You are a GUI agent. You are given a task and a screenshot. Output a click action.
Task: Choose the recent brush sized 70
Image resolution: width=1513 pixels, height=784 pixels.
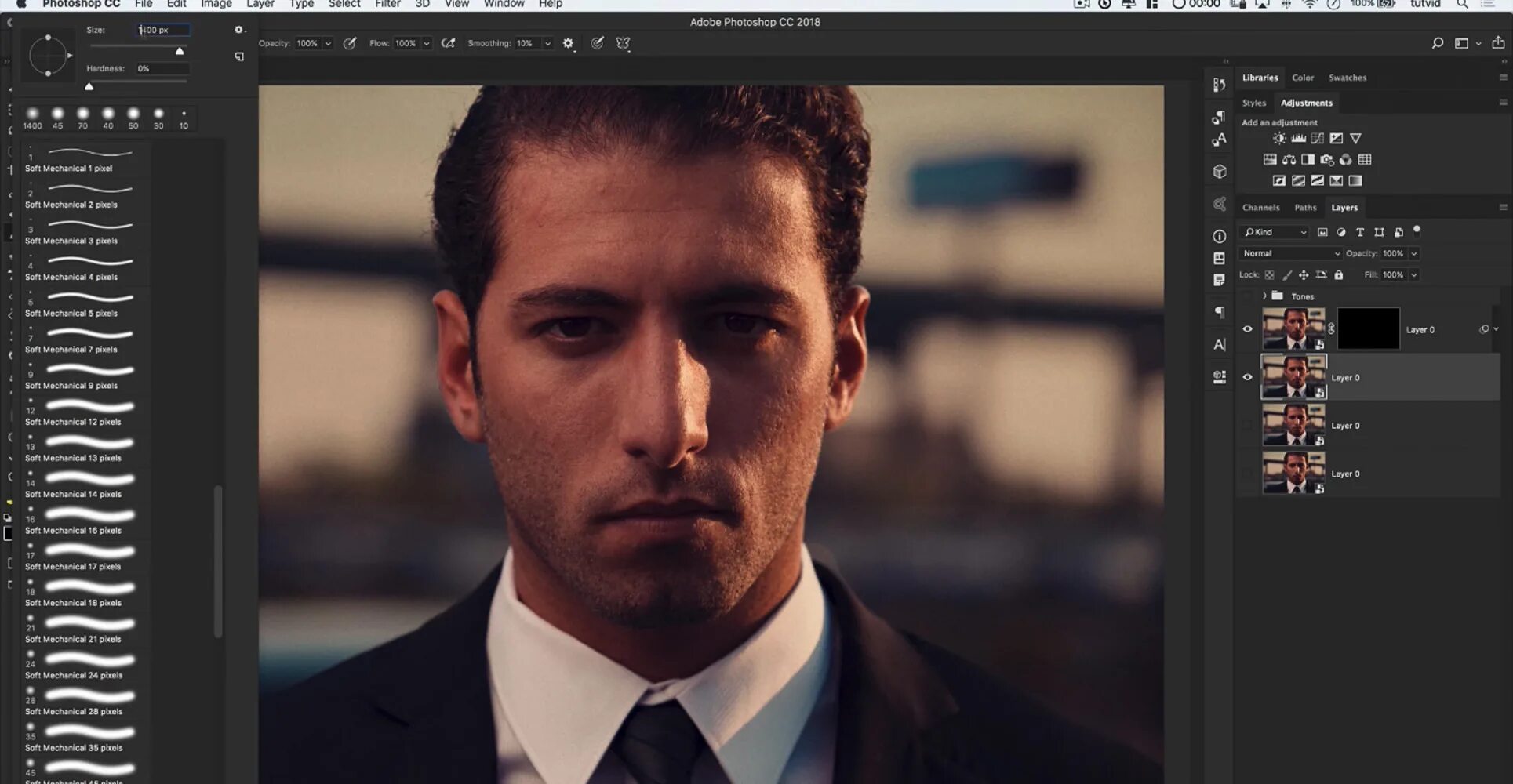click(82, 118)
